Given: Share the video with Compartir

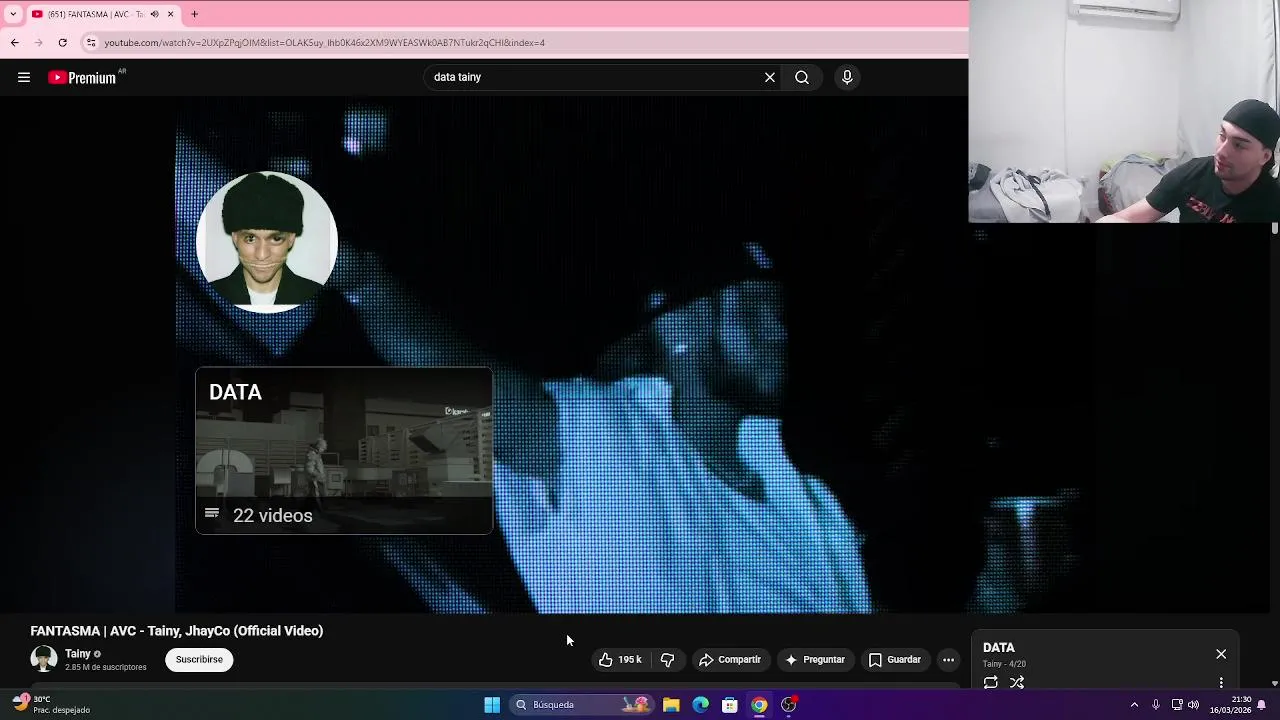Looking at the screenshot, I should click(x=730, y=660).
